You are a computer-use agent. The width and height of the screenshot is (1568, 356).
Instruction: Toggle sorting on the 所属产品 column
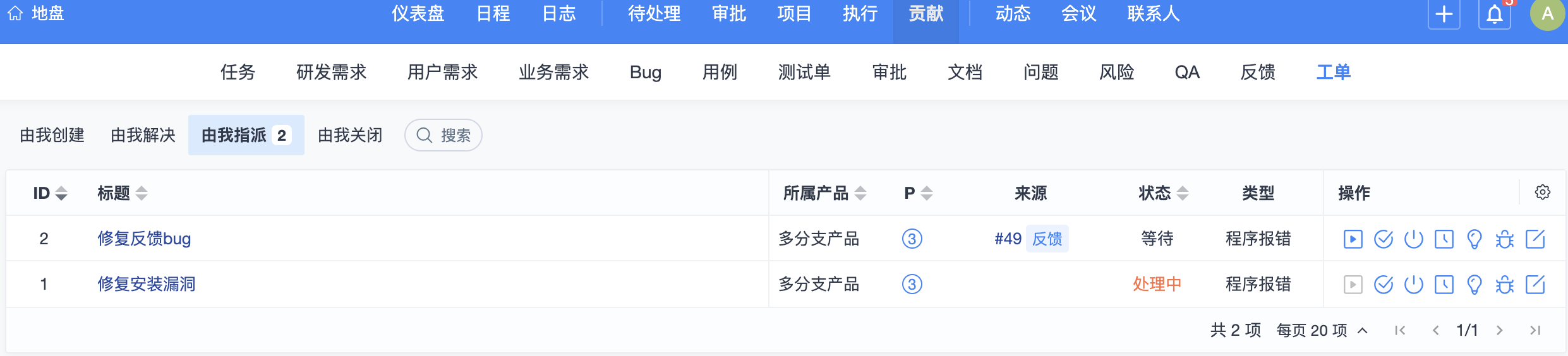coord(825,193)
